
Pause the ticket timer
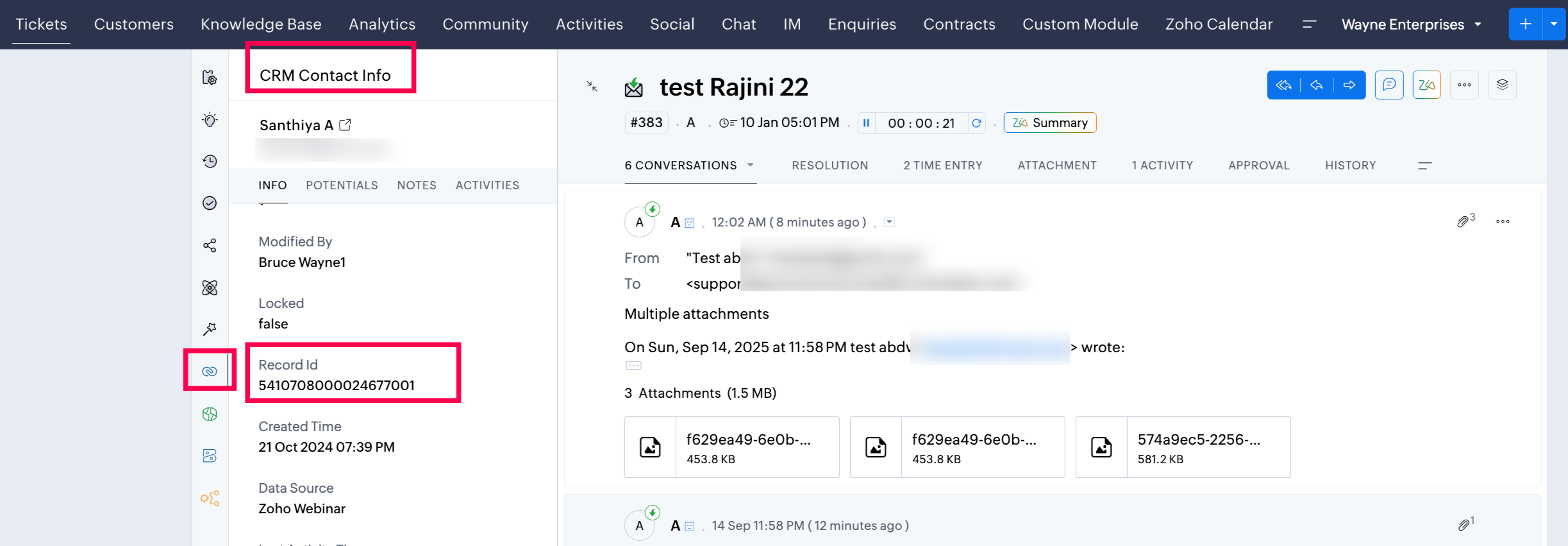[x=866, y=123]
